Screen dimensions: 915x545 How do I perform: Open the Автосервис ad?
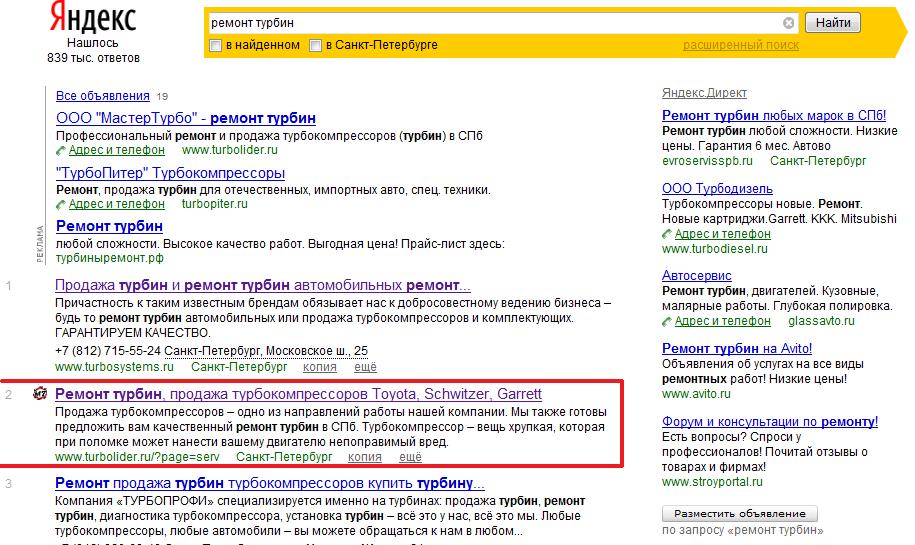click(x=697, y=275)
